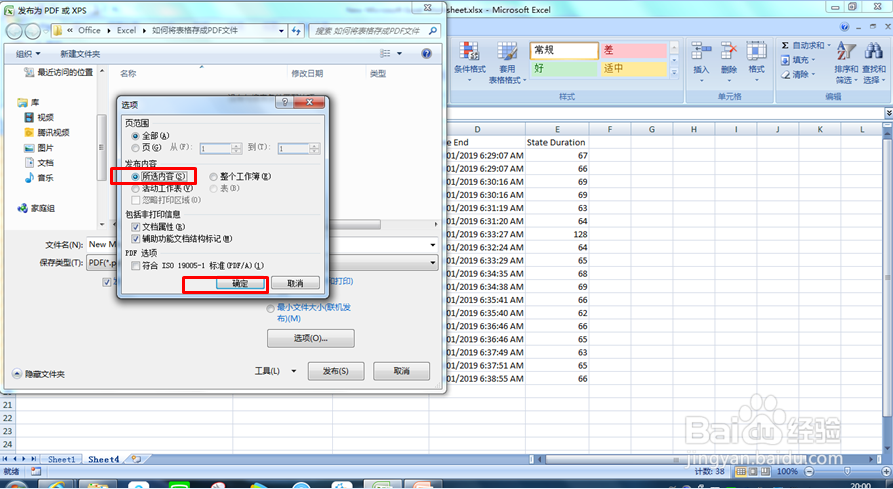
Task: Click the Options button in save dialog
Action: tap(310, 338)
